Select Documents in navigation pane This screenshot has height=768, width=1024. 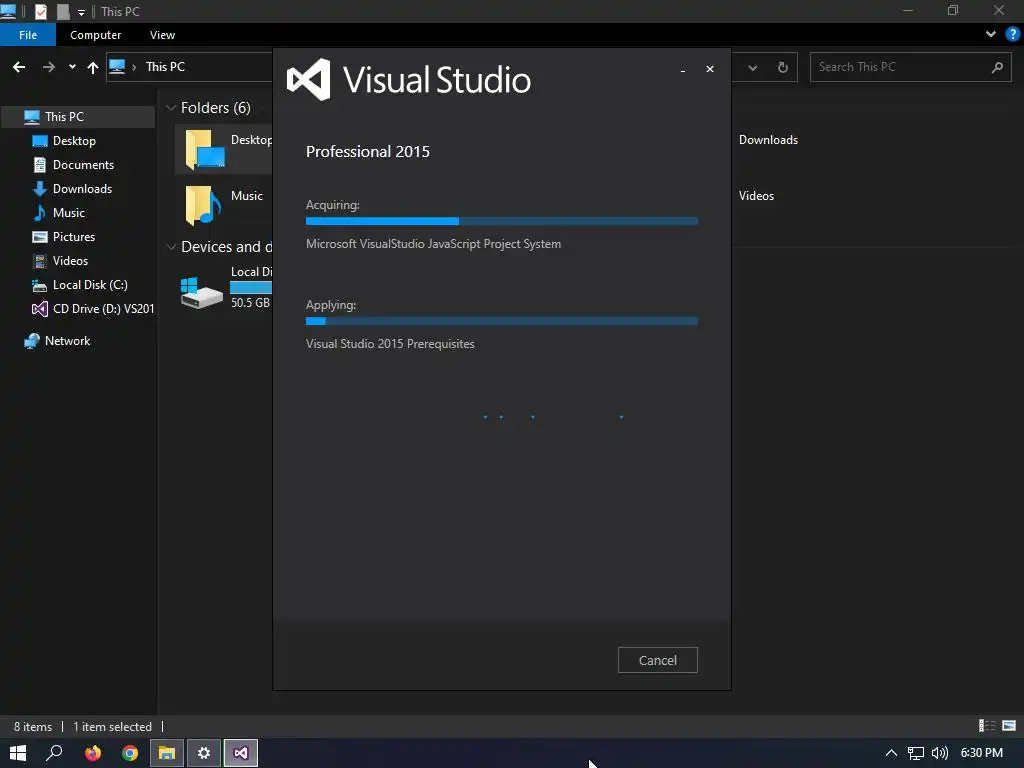click(83, 165)
